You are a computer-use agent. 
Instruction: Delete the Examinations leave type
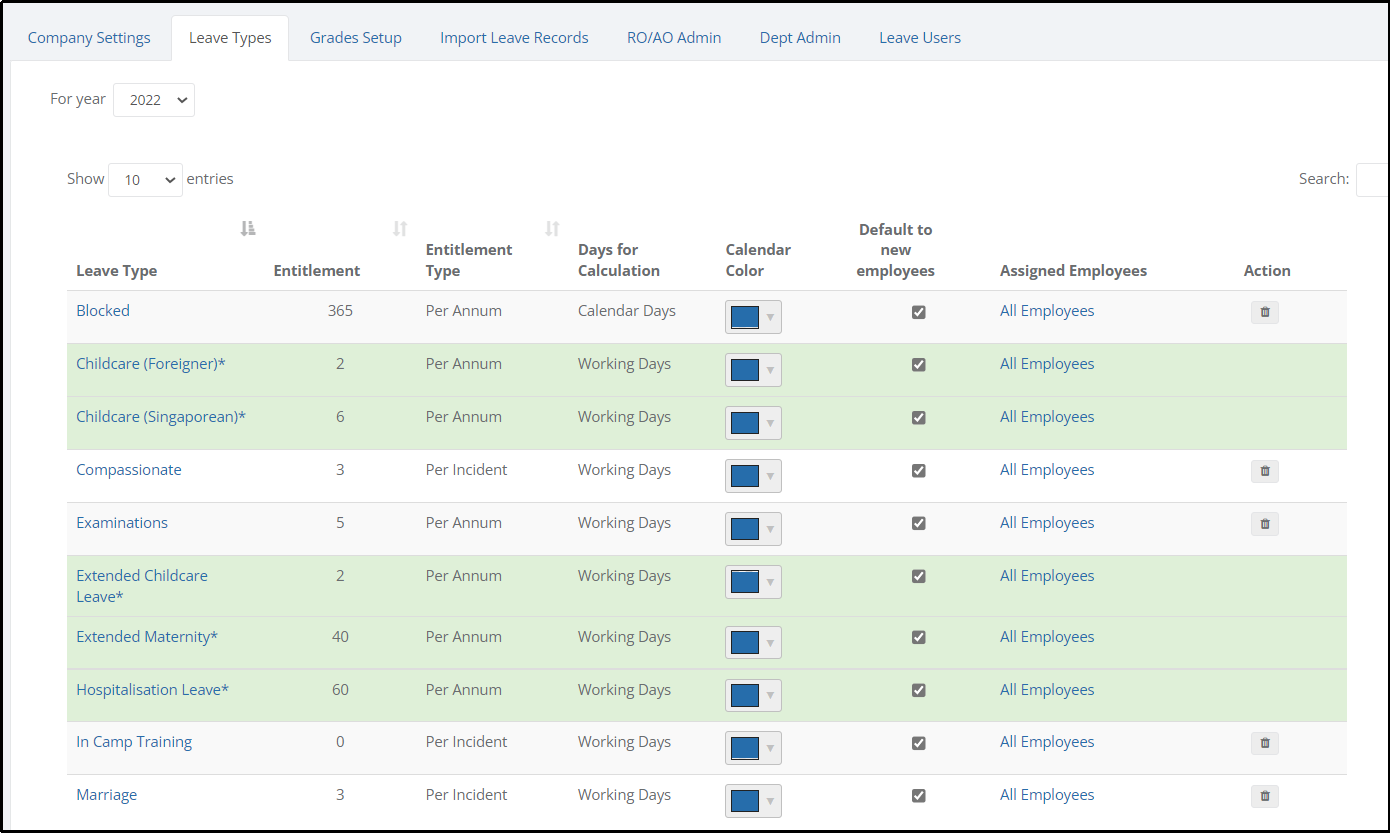click(1264, 524)
